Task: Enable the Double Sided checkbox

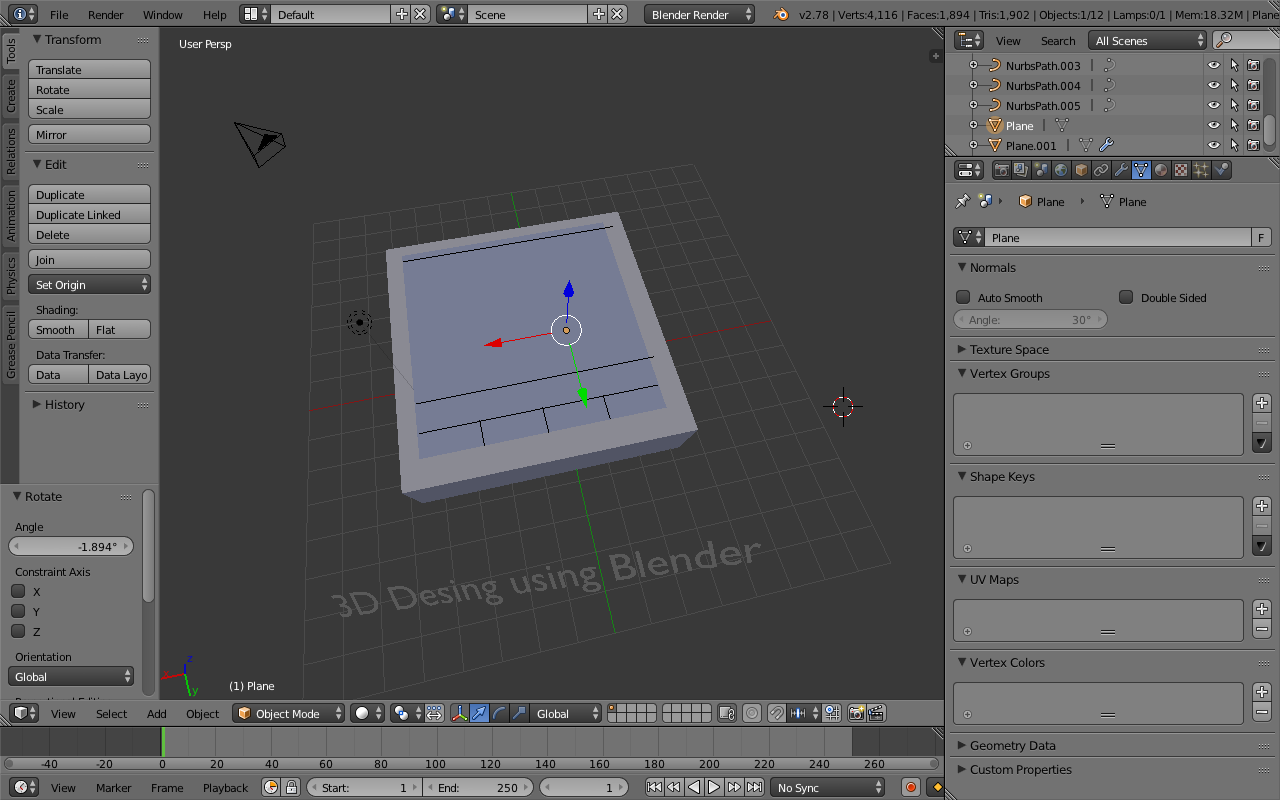Action: point(1126,297)
